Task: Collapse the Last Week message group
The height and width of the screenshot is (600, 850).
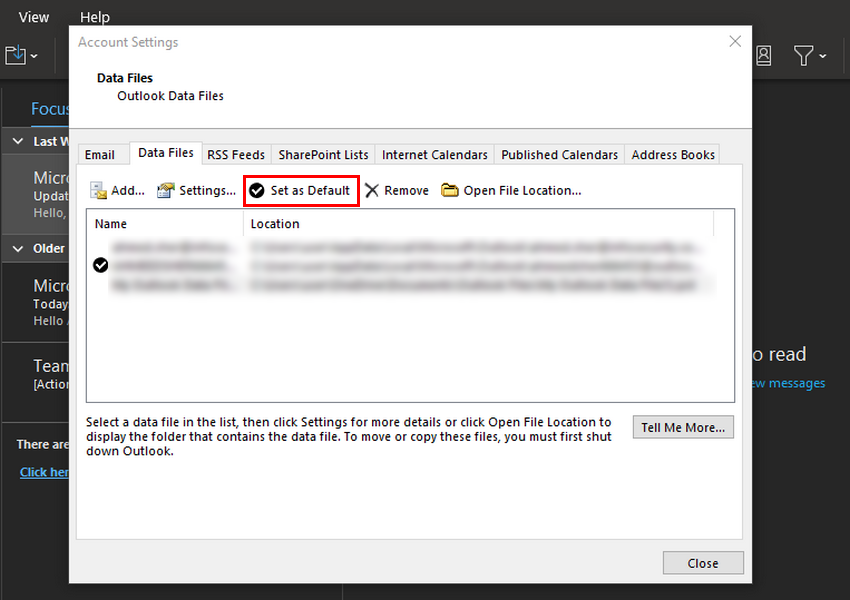Action: (x=16, y=141)
